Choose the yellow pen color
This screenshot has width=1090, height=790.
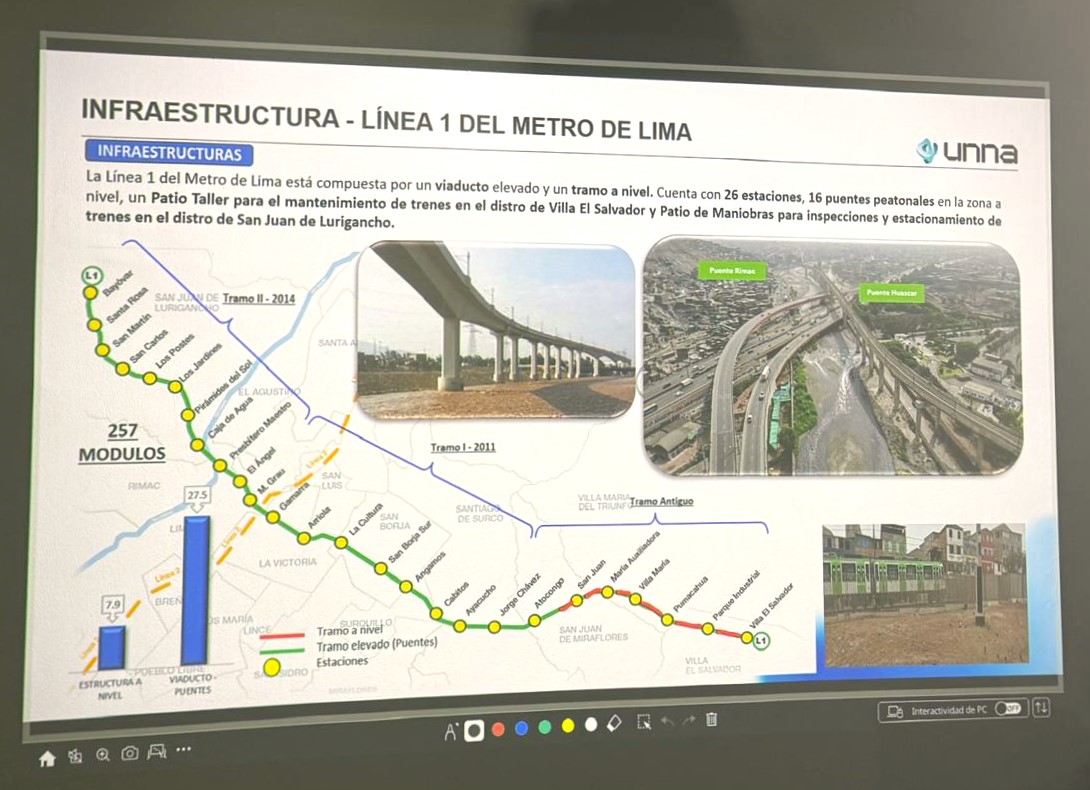click(x=568, y=726)
